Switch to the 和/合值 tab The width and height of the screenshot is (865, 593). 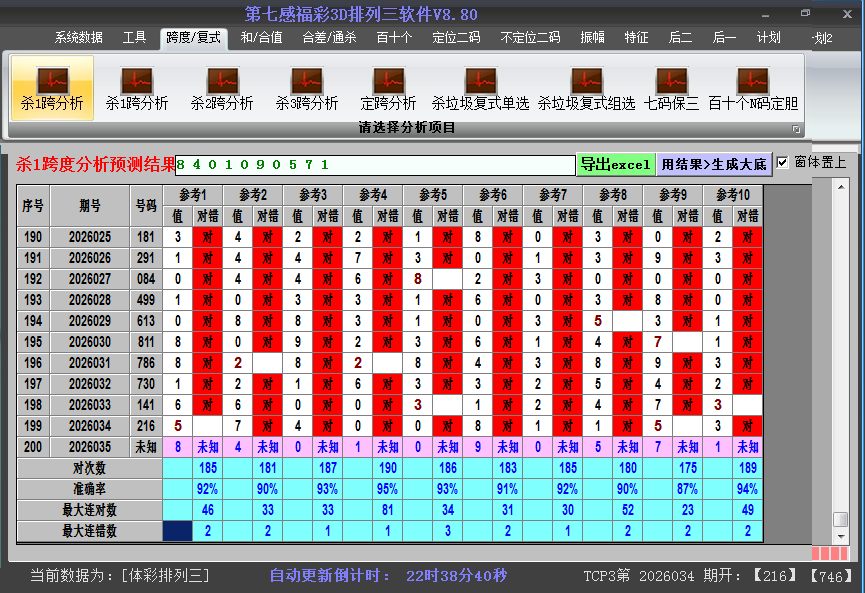(x=261, y=38)
